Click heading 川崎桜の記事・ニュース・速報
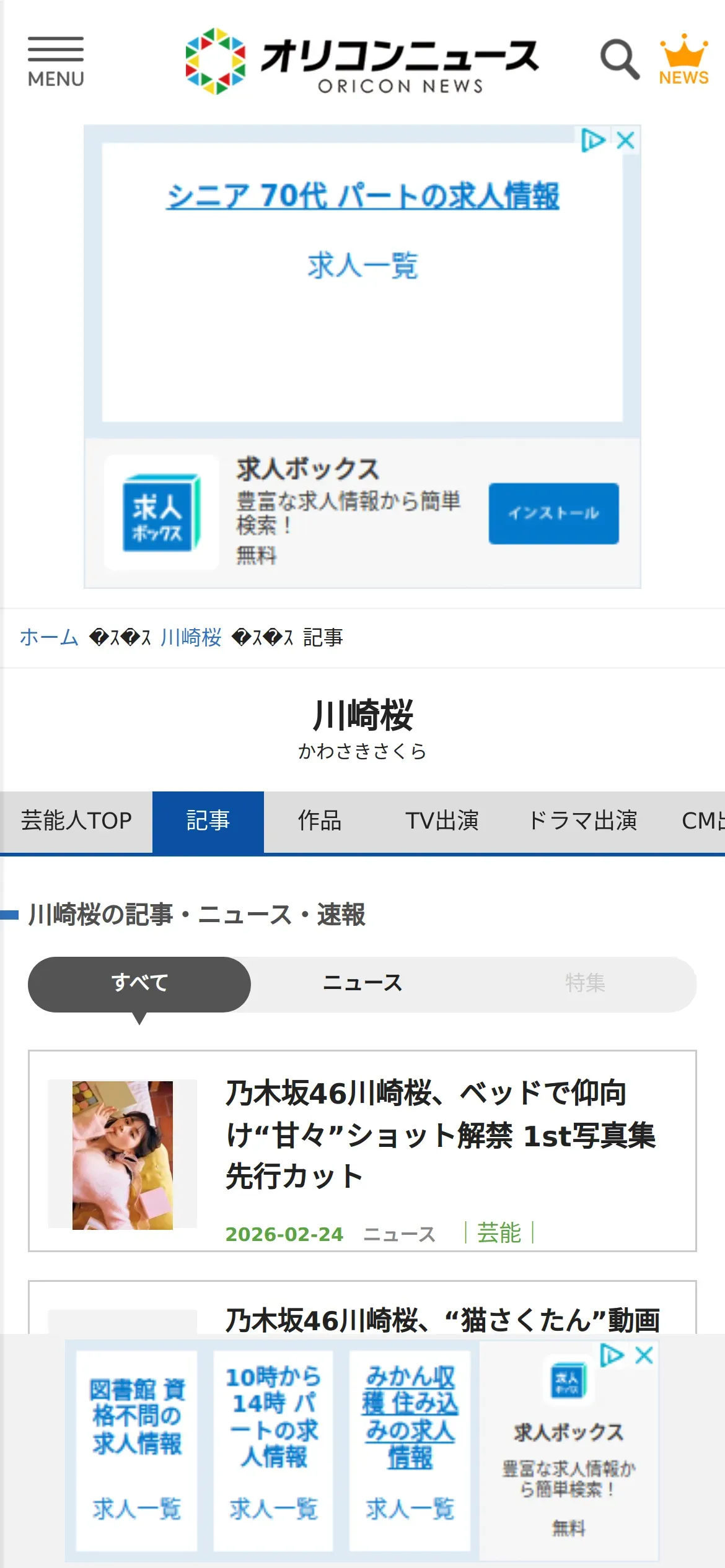This screenshot has width=725, height=1568. (x=197, y=915)
